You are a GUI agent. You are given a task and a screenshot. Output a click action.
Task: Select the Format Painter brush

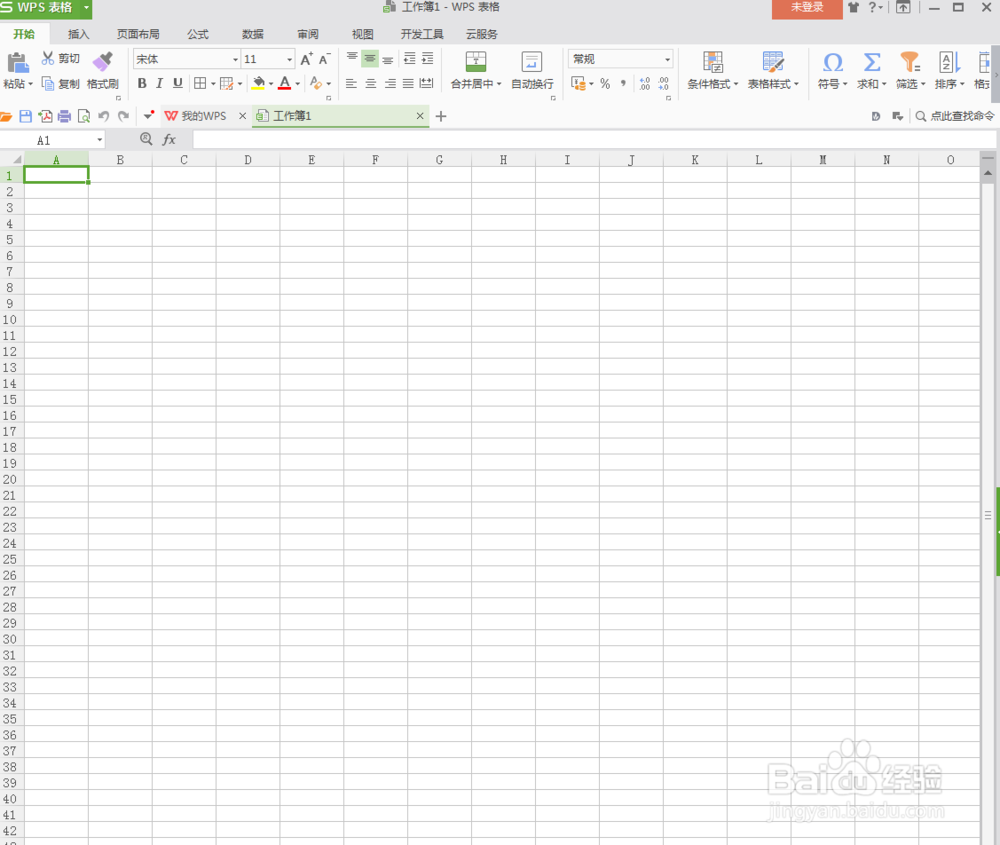coord(102,62)
